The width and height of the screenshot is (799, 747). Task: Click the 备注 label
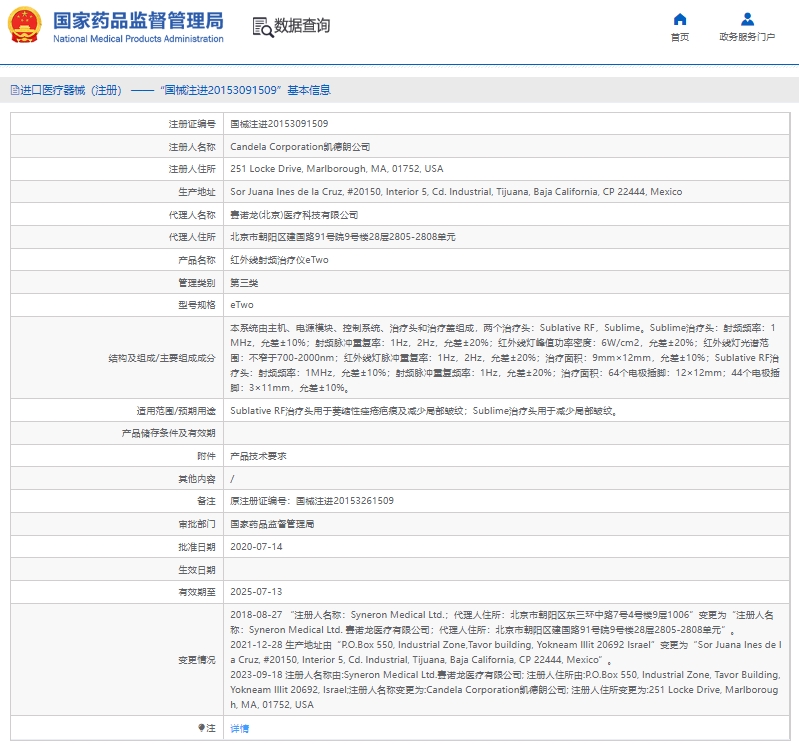point(206,501)
